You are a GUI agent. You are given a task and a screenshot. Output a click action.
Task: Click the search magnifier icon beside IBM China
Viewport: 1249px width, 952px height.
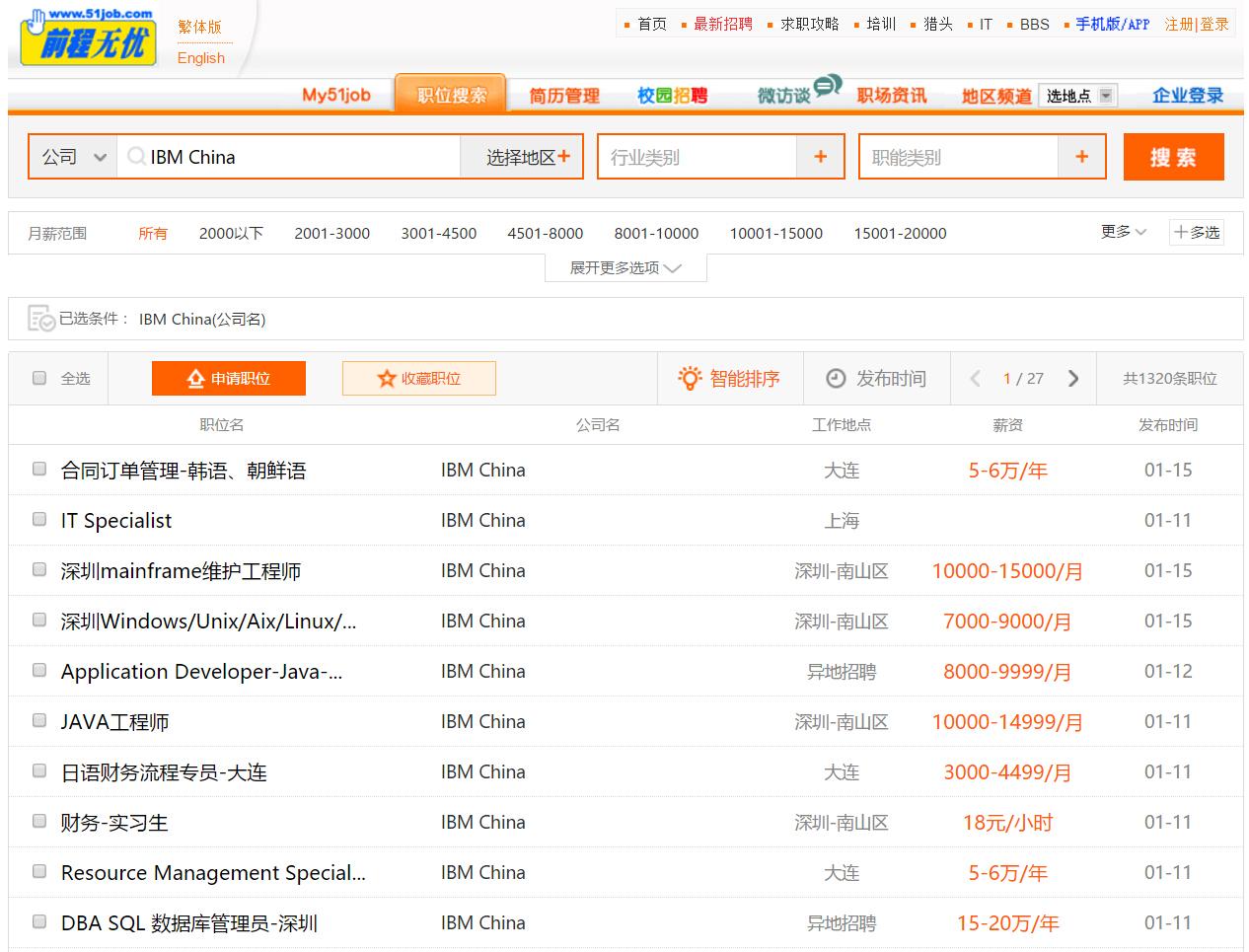(x=136, y=157)
